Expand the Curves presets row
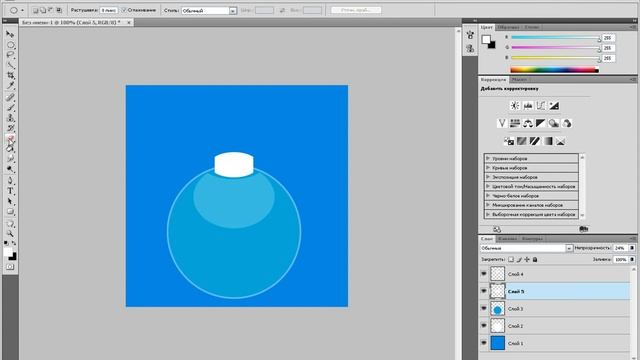Image resolution: width=640 pixels, height=360 pixels. point(488,168)
